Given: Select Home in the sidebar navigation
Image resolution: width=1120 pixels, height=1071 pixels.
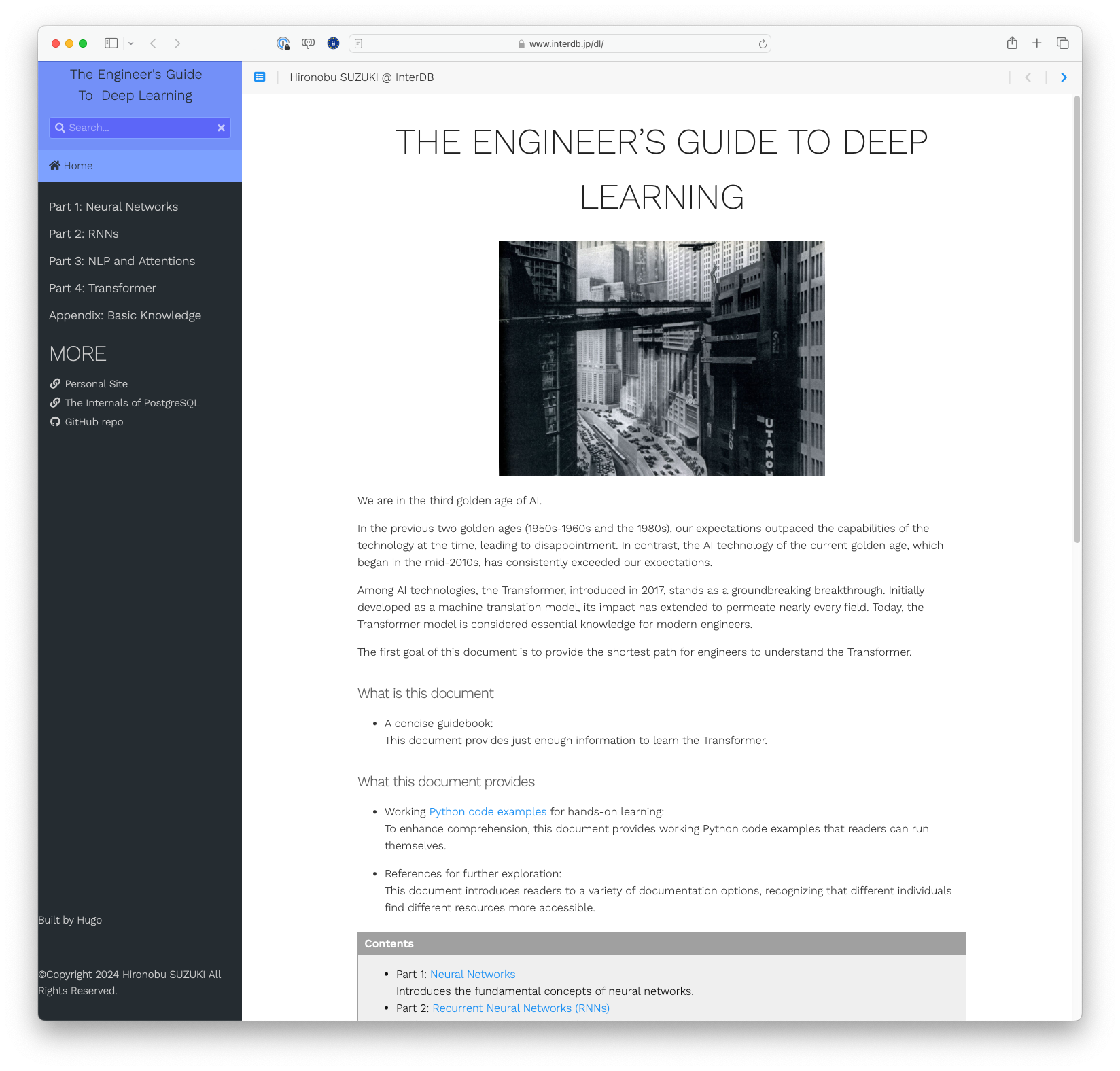Looking at the screenshot, I should 77,165.
